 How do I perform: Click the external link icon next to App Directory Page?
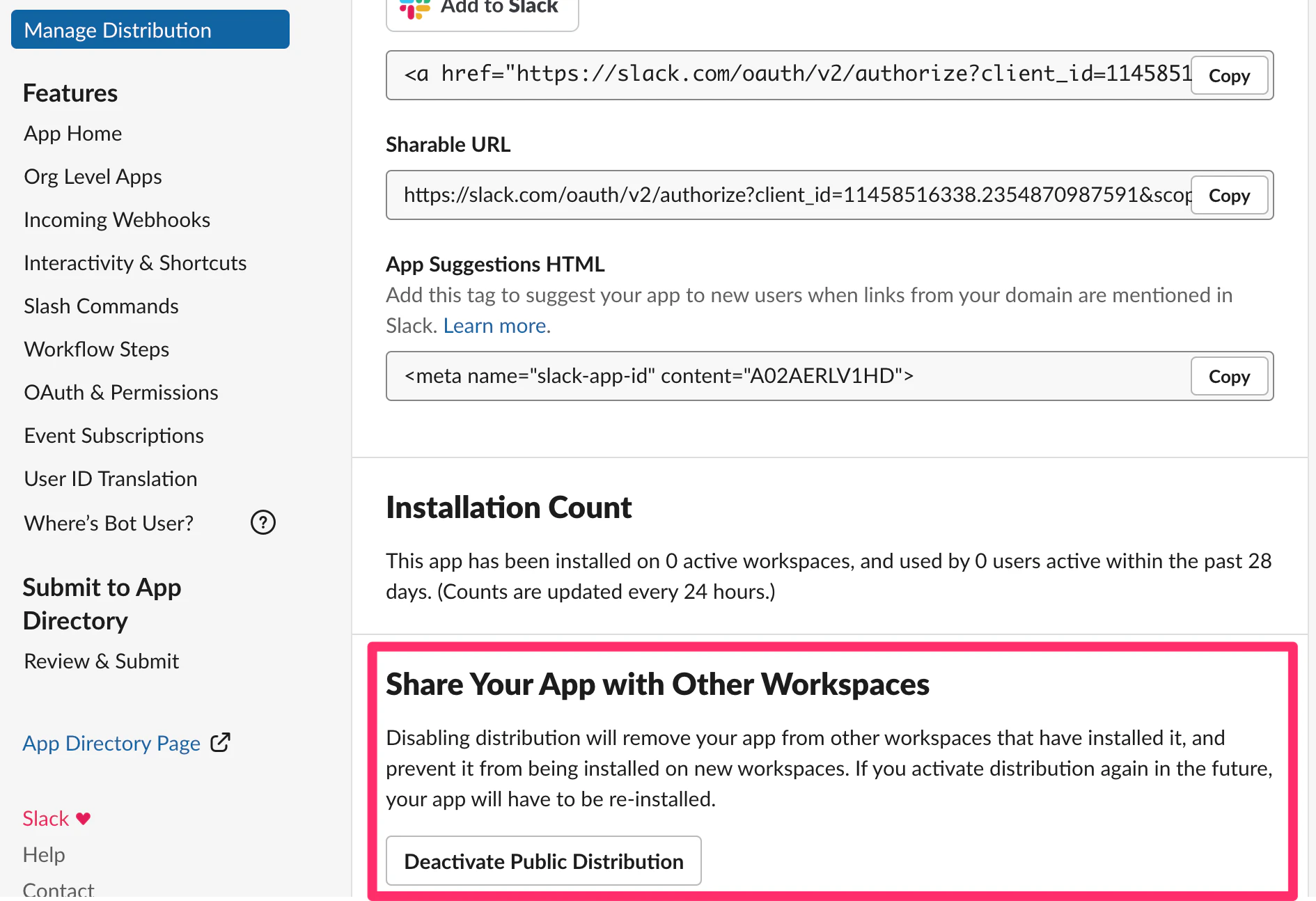tap(220, 743)
